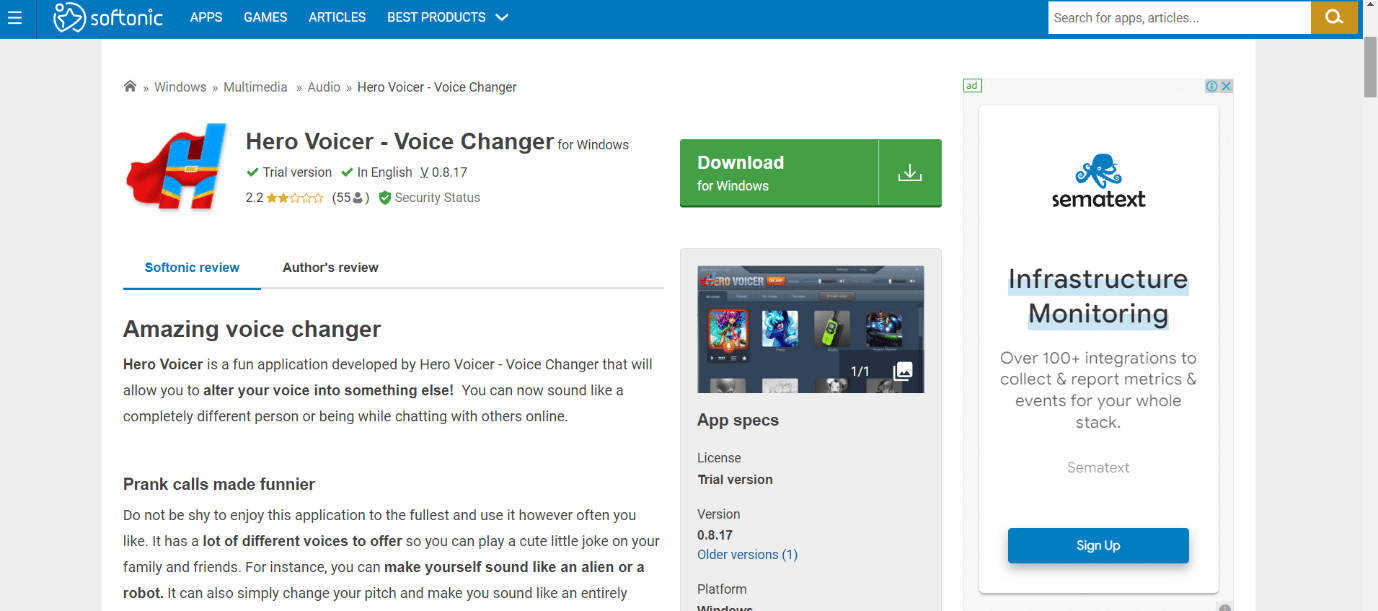Click the 'Sematext' caption in ad
The height and width of the screenshot is (611, 1378).
(x=1098, y=467)
